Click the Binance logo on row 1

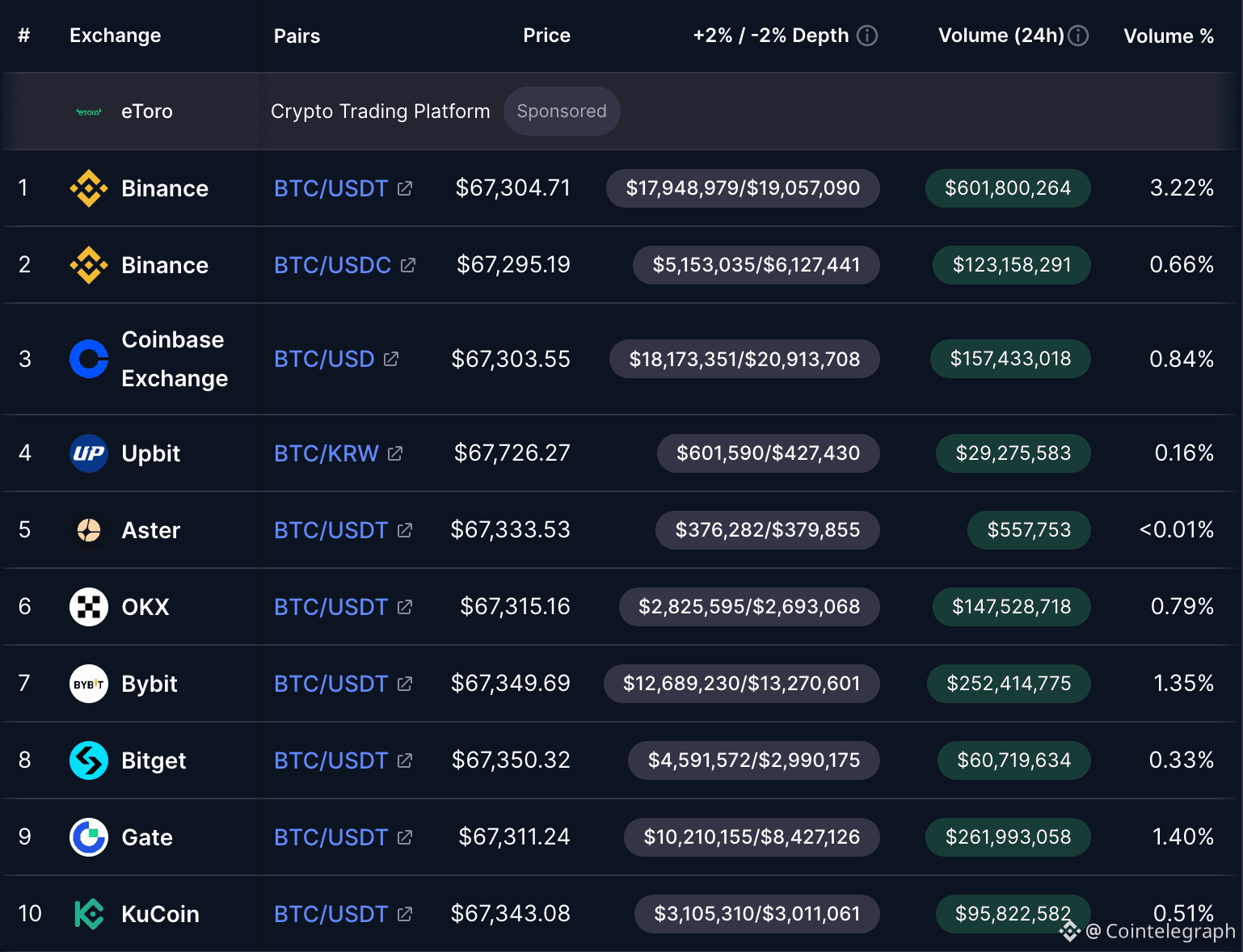pyautogui.click(x=89, y=187)
